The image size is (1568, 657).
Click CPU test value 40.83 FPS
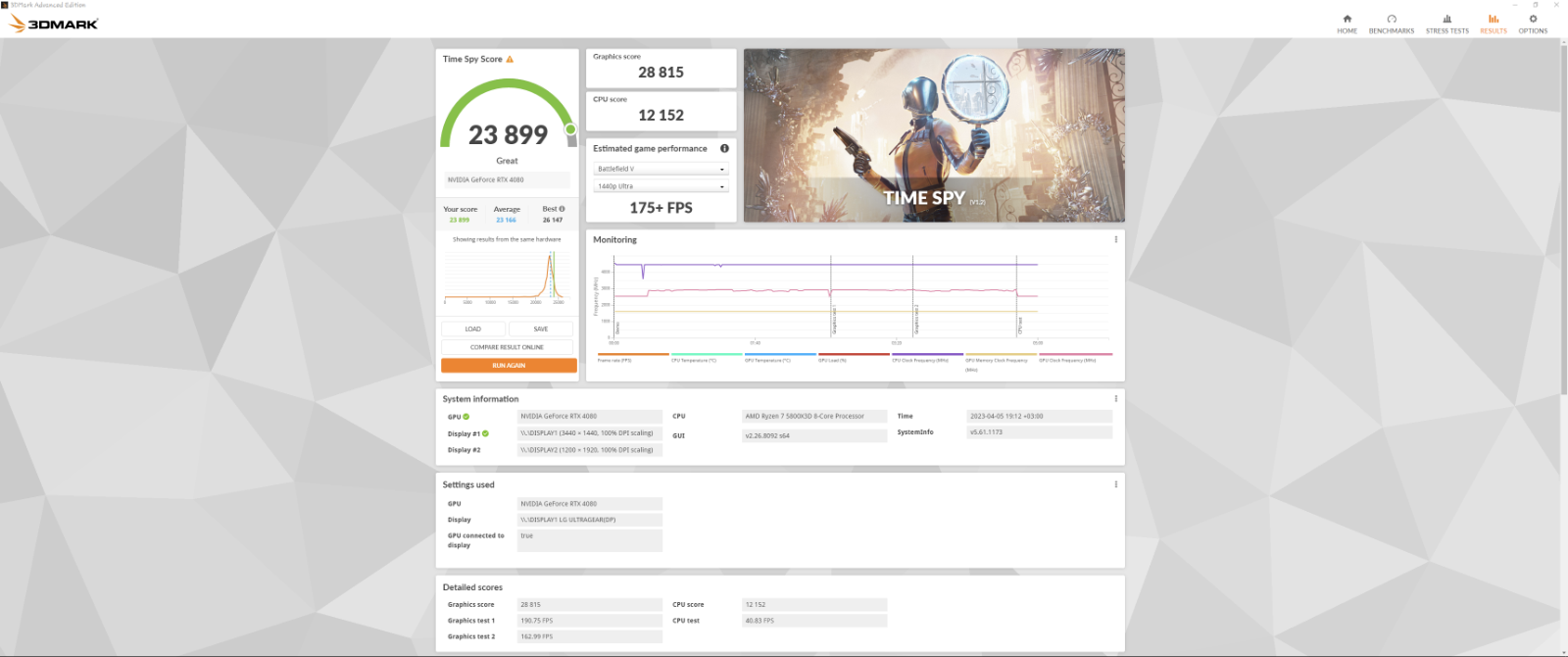tap(814, 621)
